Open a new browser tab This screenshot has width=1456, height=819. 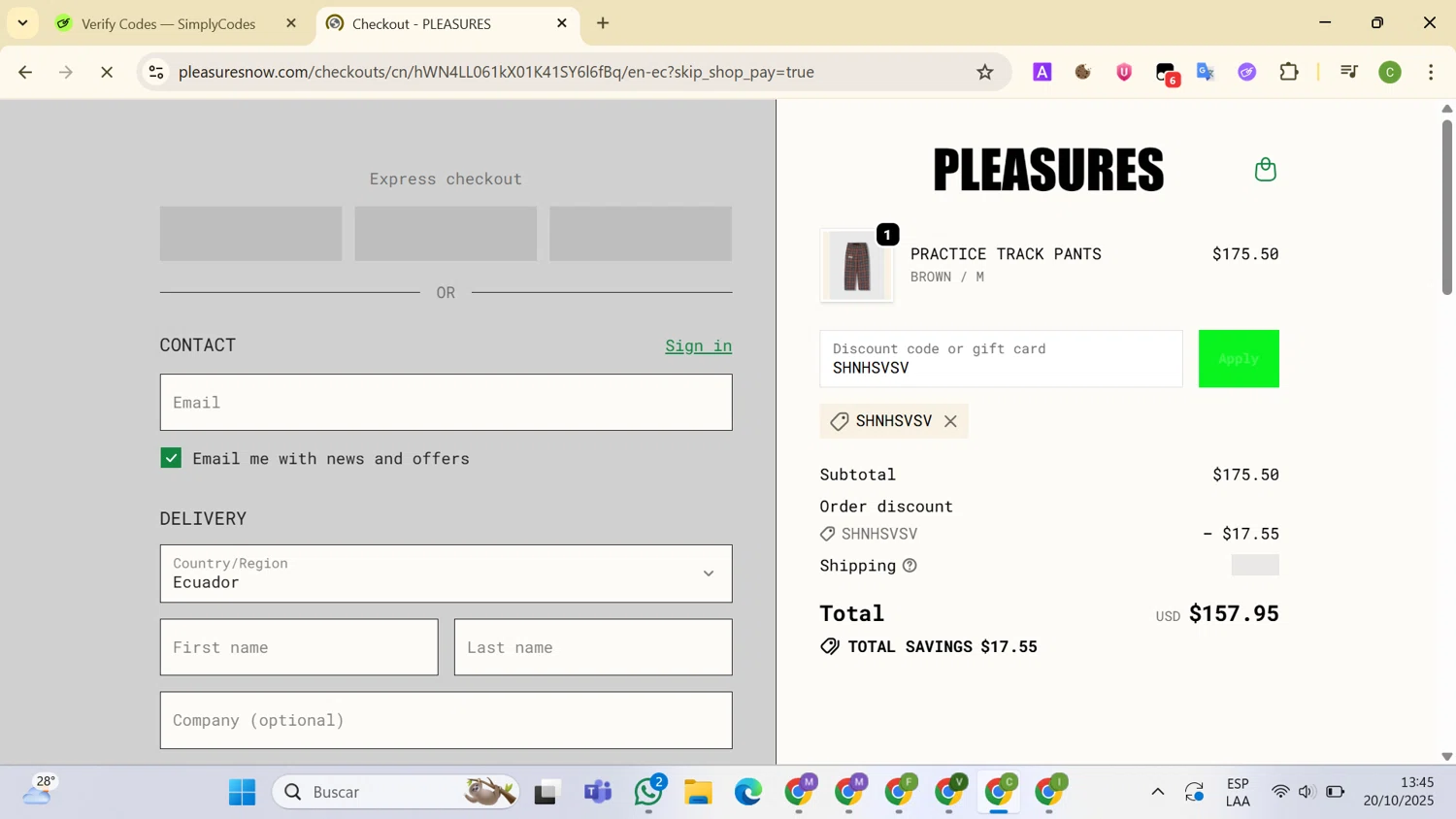603,23
